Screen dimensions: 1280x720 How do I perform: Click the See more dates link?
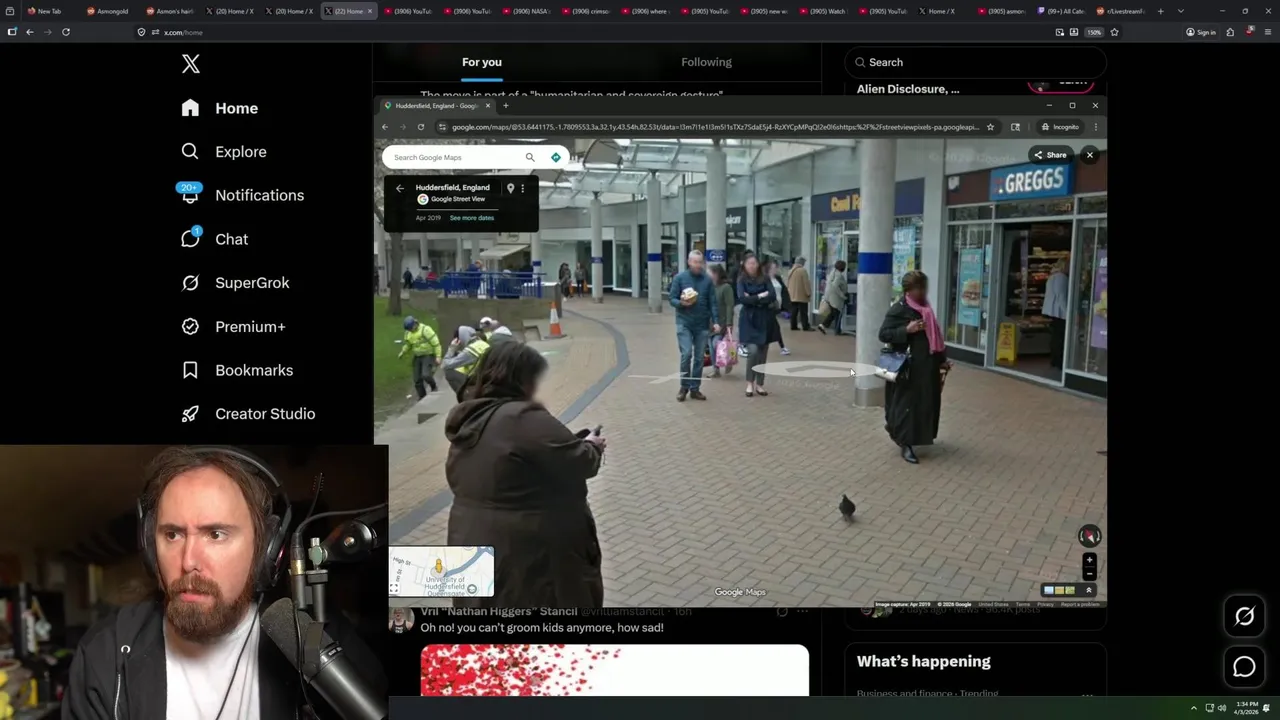pyautogui.click(x=472, y=218)
